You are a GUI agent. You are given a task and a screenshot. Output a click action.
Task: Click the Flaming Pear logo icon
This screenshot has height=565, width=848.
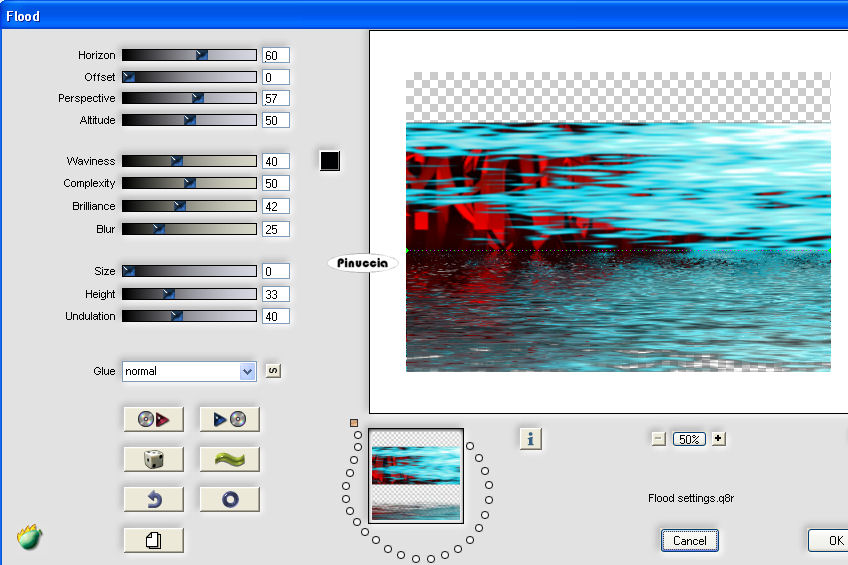pos(29,537)
